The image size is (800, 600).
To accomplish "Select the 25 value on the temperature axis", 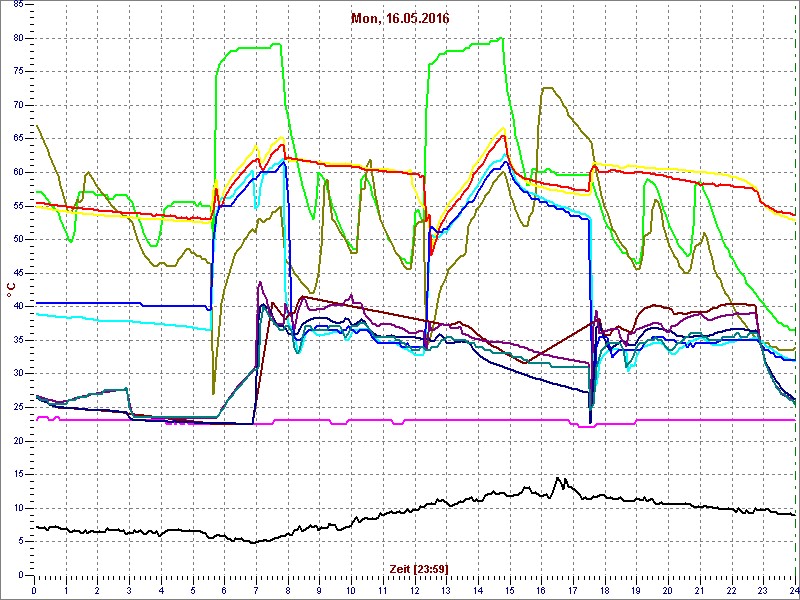I will click(18, 408).
